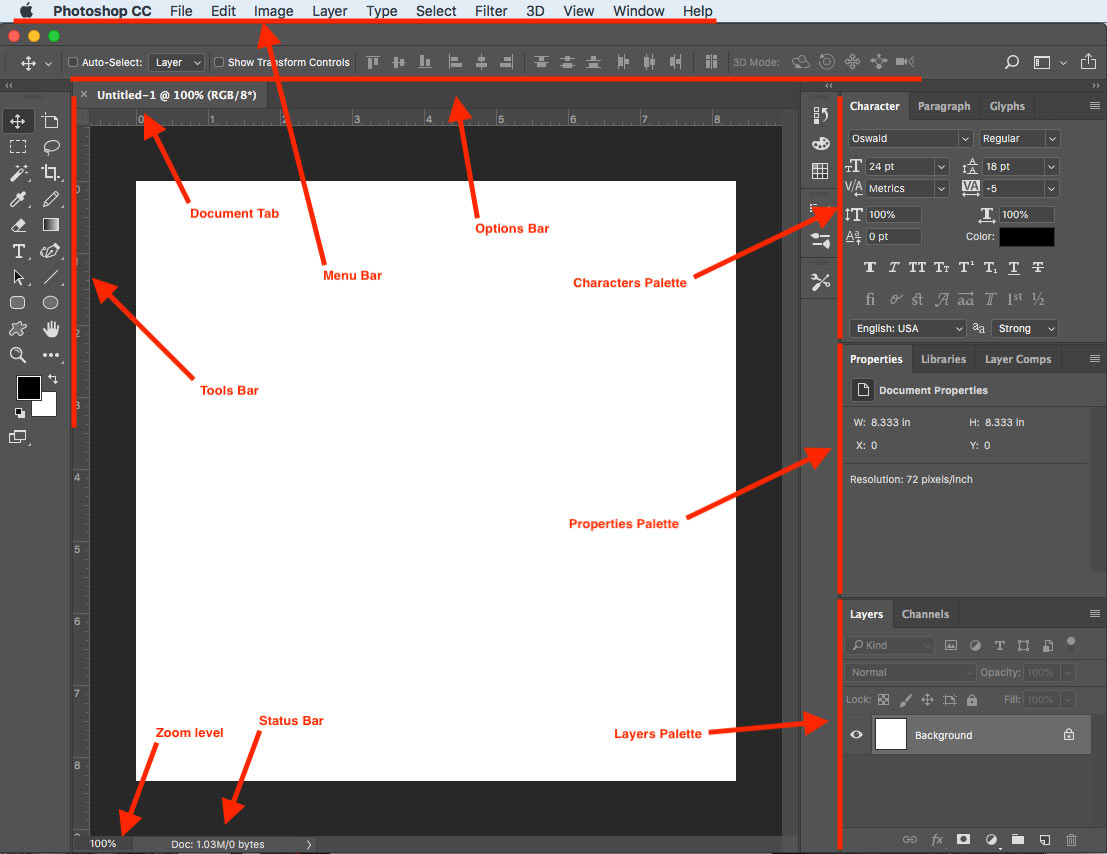
Task: Select the Path Selection arrow tool
Action: tap(18, 277)
